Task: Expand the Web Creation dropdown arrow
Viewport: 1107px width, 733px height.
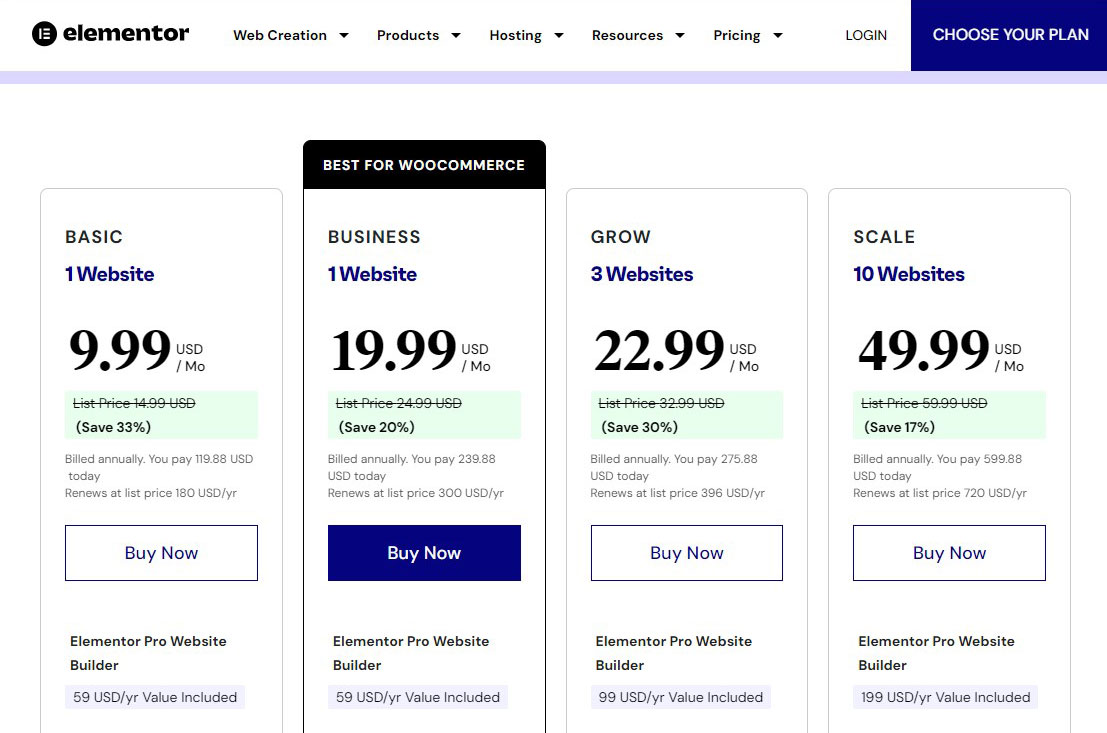Action: tap(344, 35)
